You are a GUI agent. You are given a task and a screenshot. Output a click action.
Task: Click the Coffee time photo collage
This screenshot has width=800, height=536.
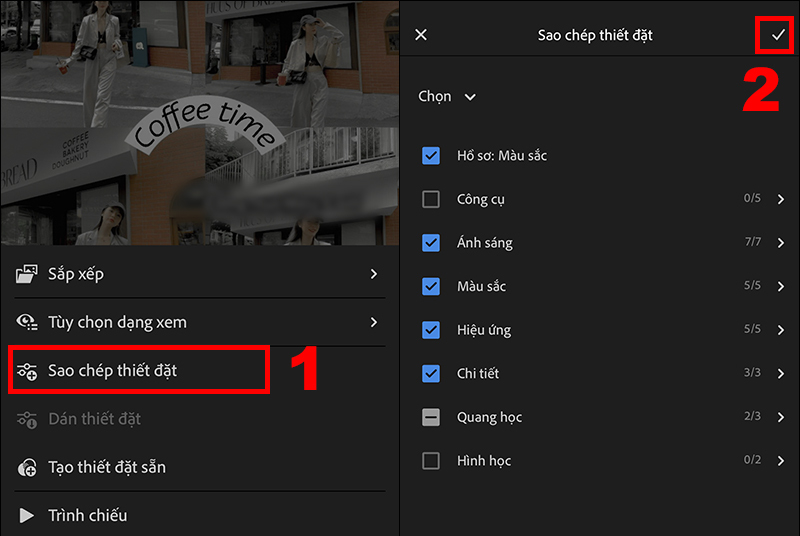pos(199,122)
